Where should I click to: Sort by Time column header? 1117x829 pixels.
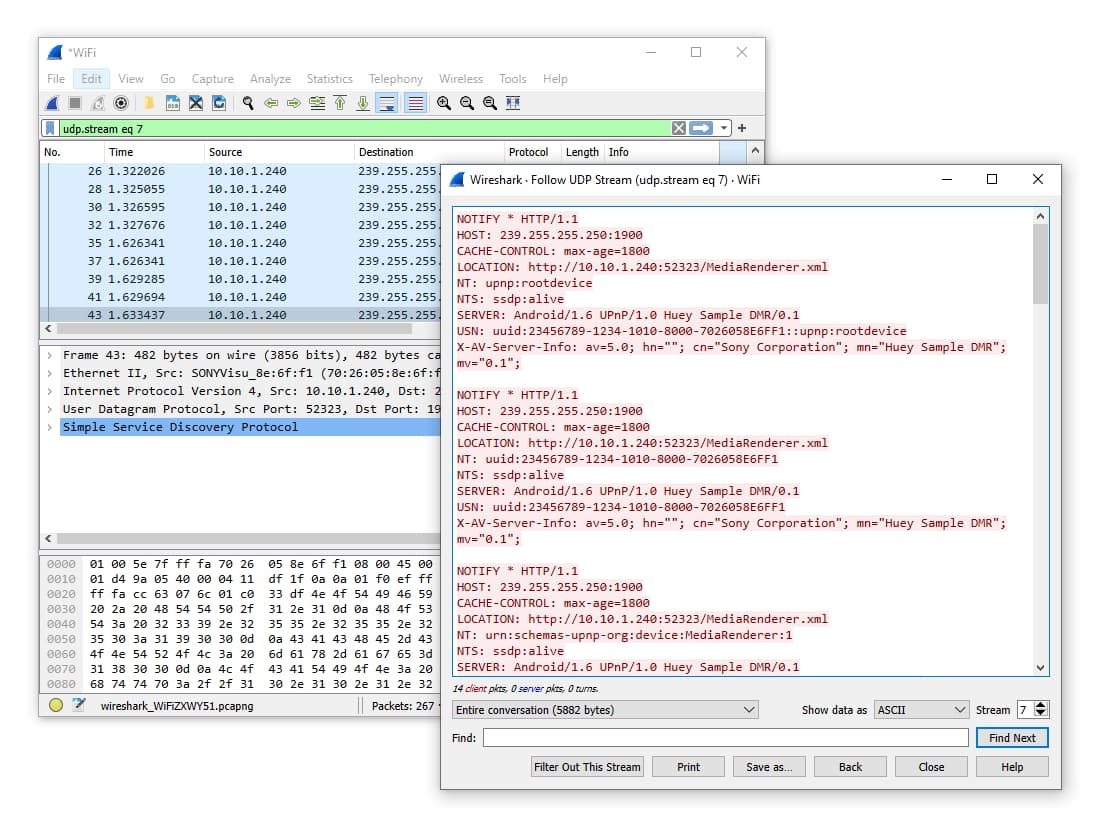(x=154, y=152)
